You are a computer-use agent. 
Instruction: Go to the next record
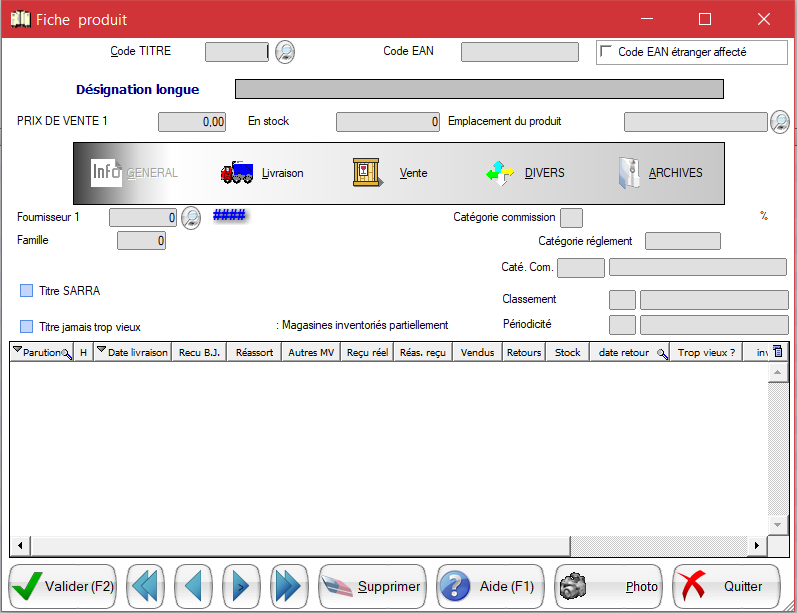tap(241, 586)
